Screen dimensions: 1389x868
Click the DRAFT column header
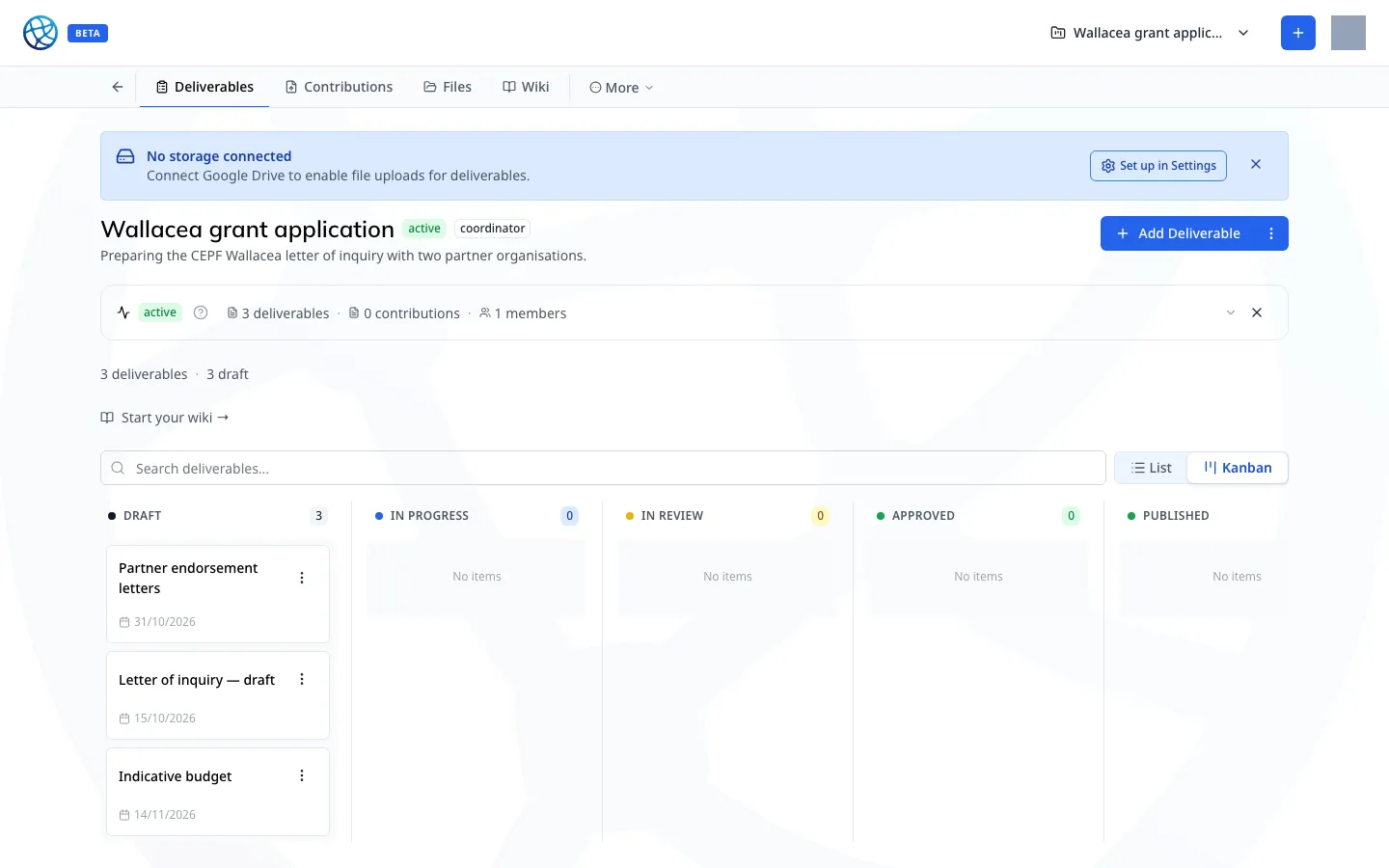pyautogui.click(x=142, y=516)
